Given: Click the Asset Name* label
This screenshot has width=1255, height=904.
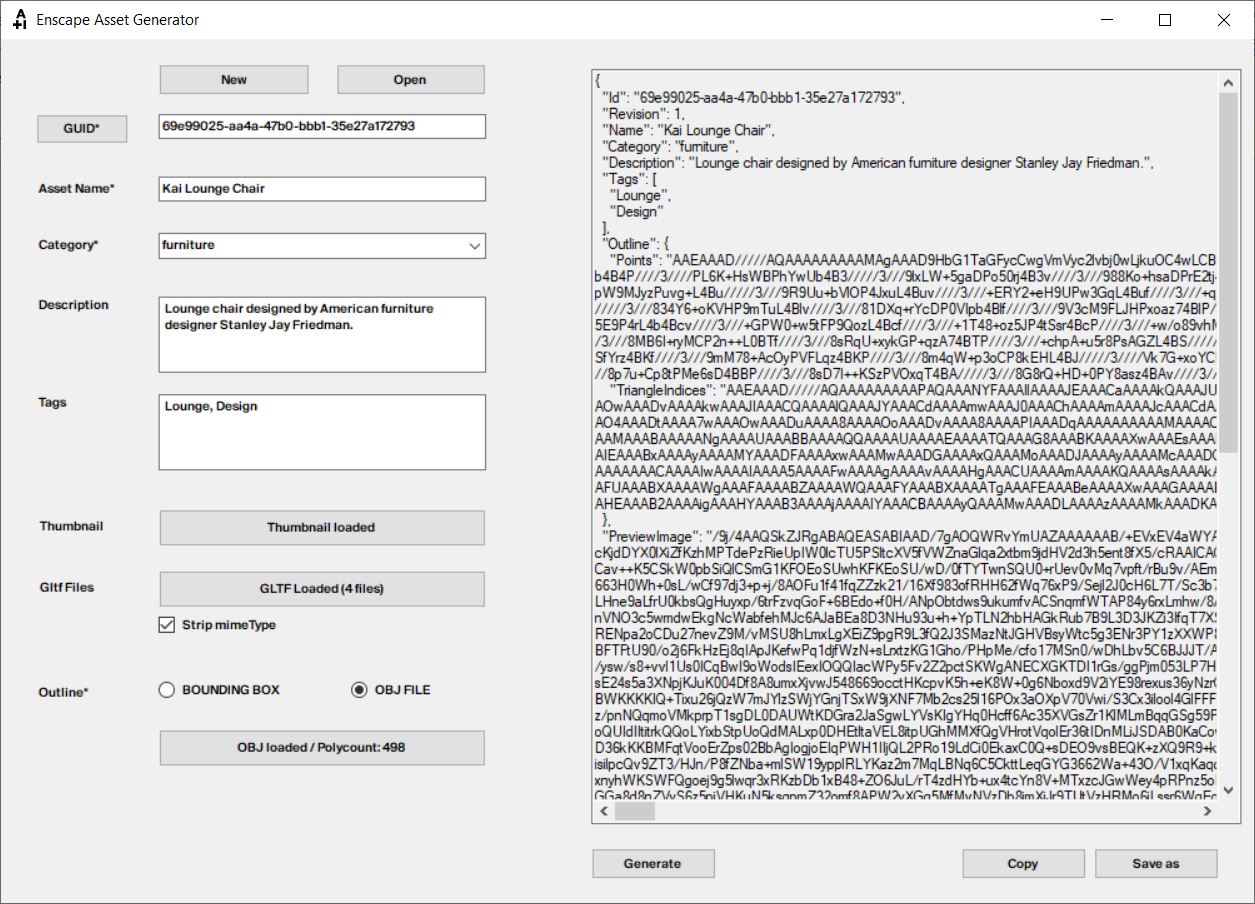Looking at the screenshot, I should pos(76,188).
